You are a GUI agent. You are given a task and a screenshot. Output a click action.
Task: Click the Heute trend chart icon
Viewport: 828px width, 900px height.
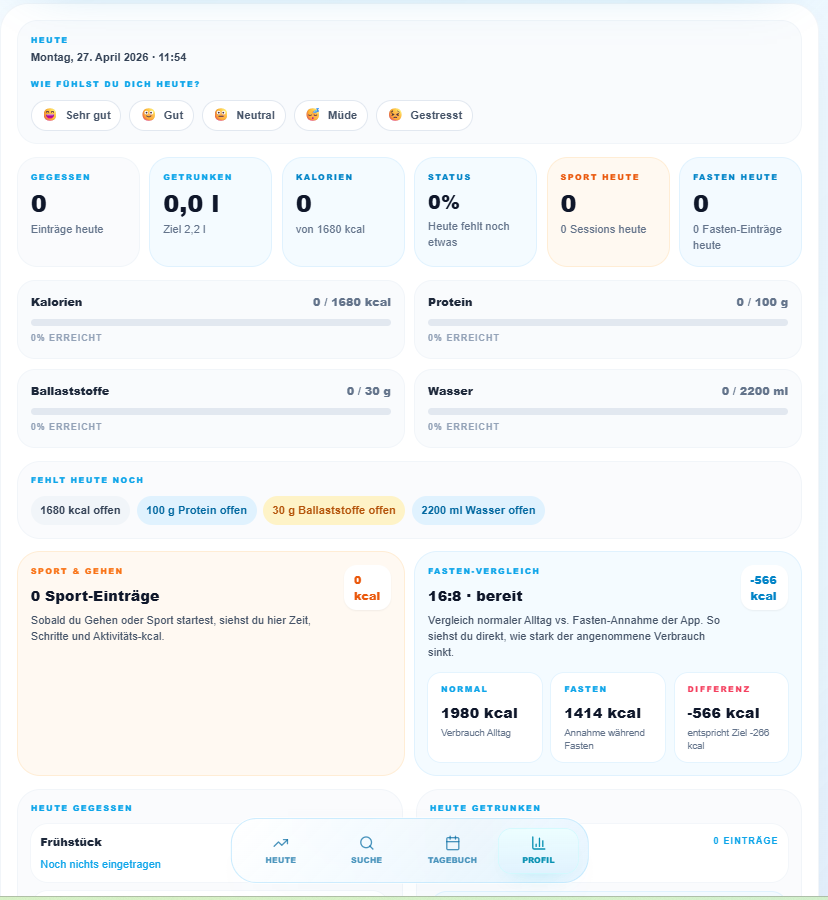point(280,842)
